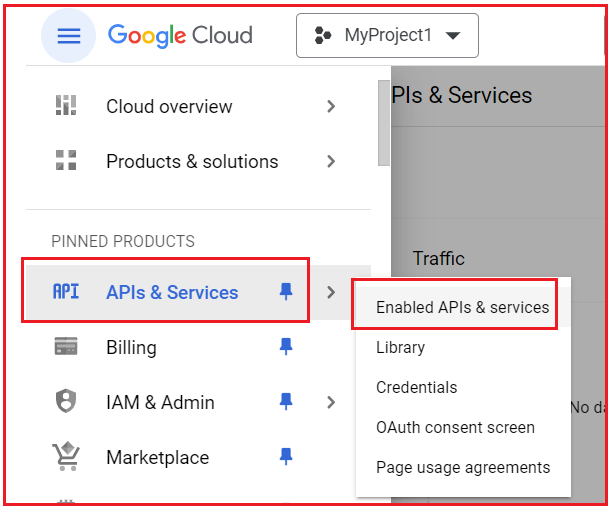Expand the Cloud overview submenu chevron
The width and height of the screenshot is (610, 507).
pyautogui.click(x=331, y=106)
